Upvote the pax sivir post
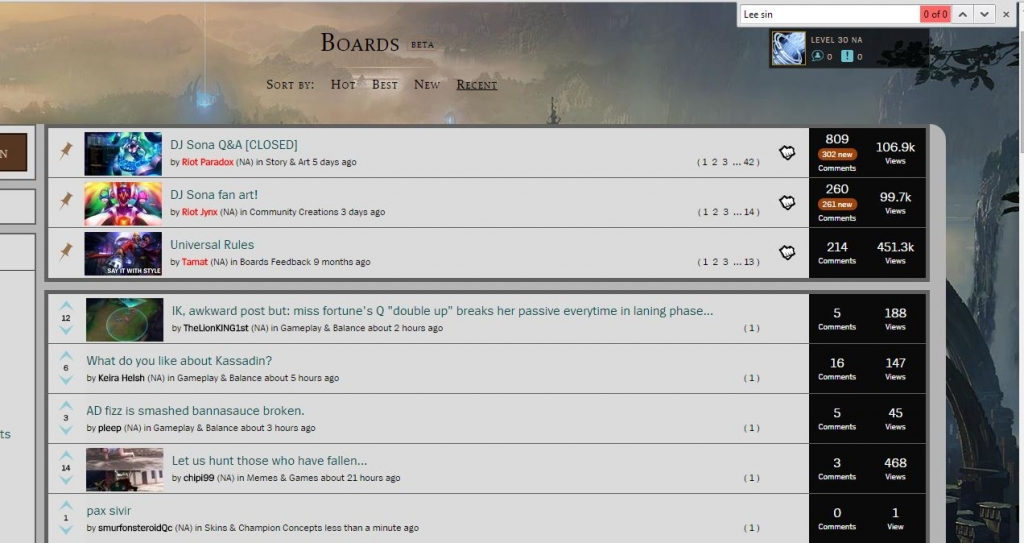This screenshot has width=1024, height=543. tap(66, 506)
